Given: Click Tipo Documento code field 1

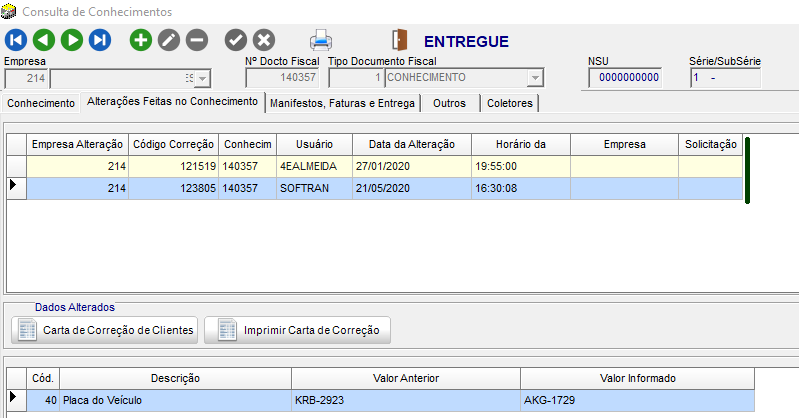Looking at the screenshot, I should [357, 78].
